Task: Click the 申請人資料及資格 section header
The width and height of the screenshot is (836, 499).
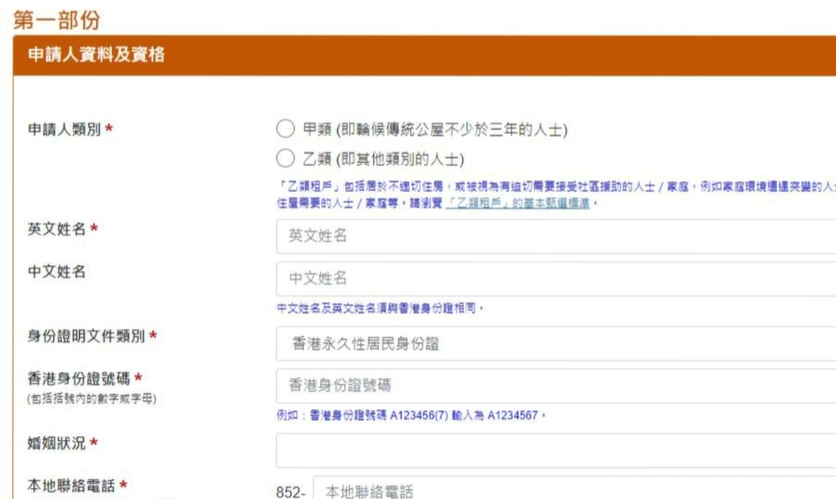Action: [95, 56]
